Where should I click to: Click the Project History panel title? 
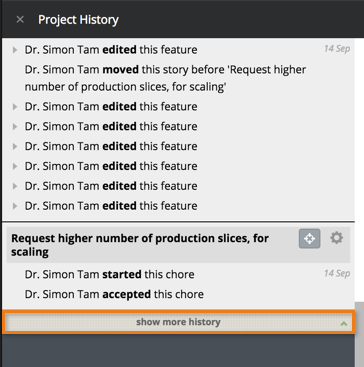[78, 20]
